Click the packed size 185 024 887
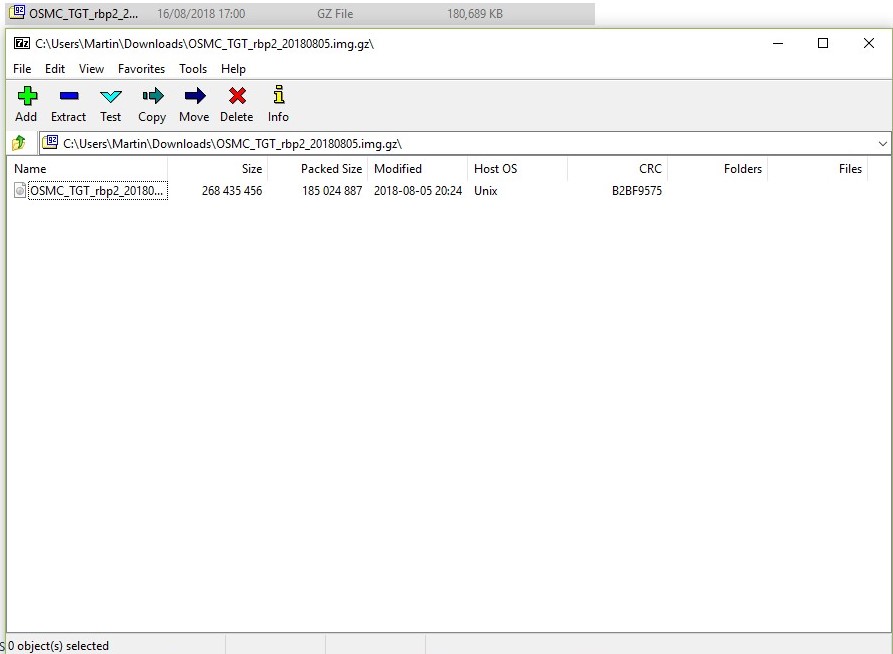 (x=332, y=191)
